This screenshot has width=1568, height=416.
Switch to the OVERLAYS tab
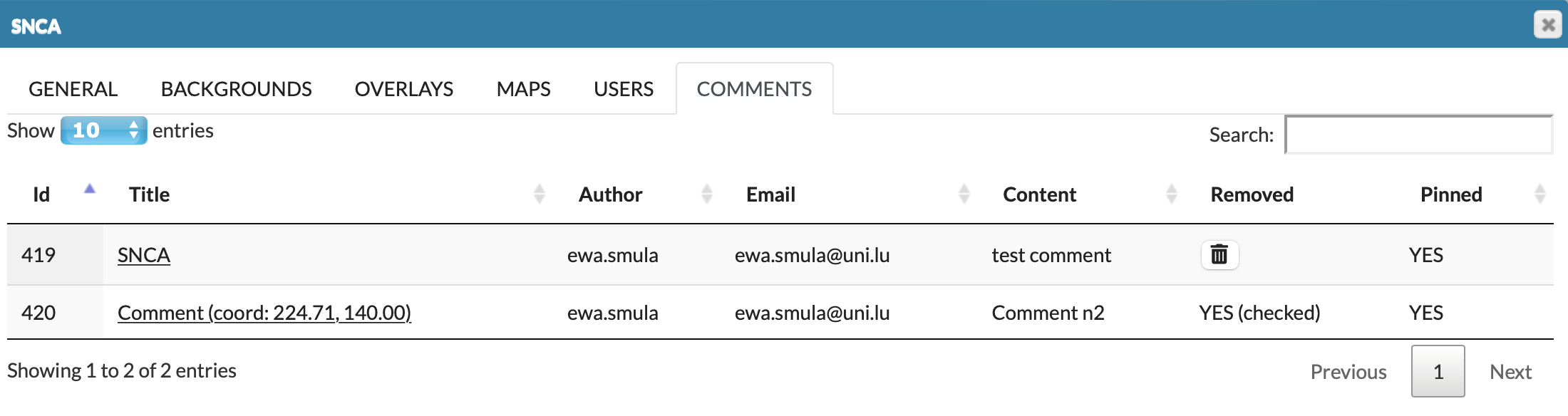point(404,89)
